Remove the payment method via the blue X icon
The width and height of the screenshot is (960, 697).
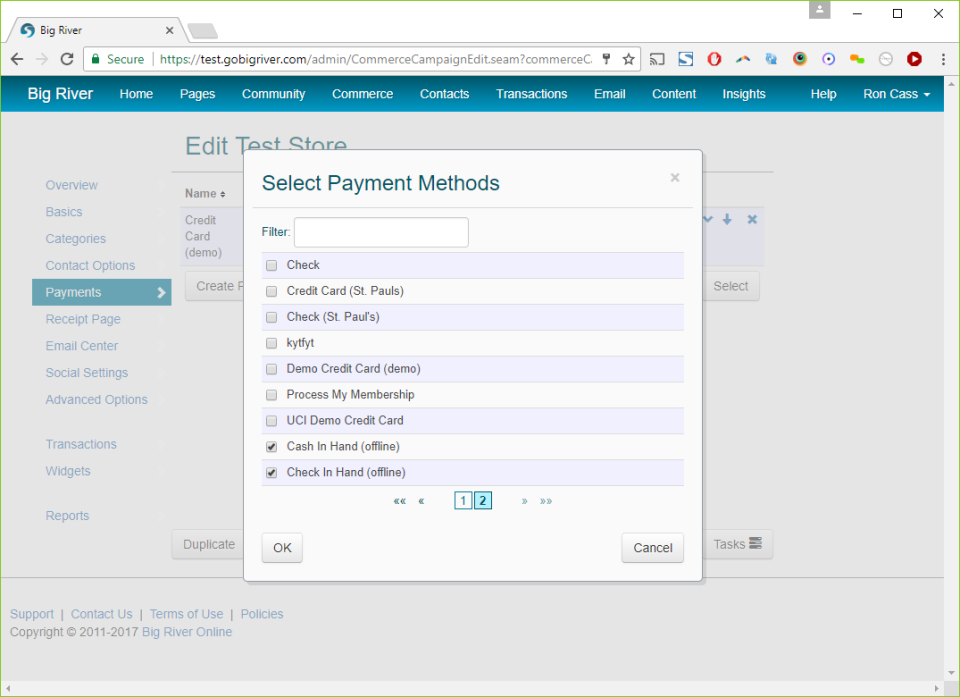pos(752,219)
